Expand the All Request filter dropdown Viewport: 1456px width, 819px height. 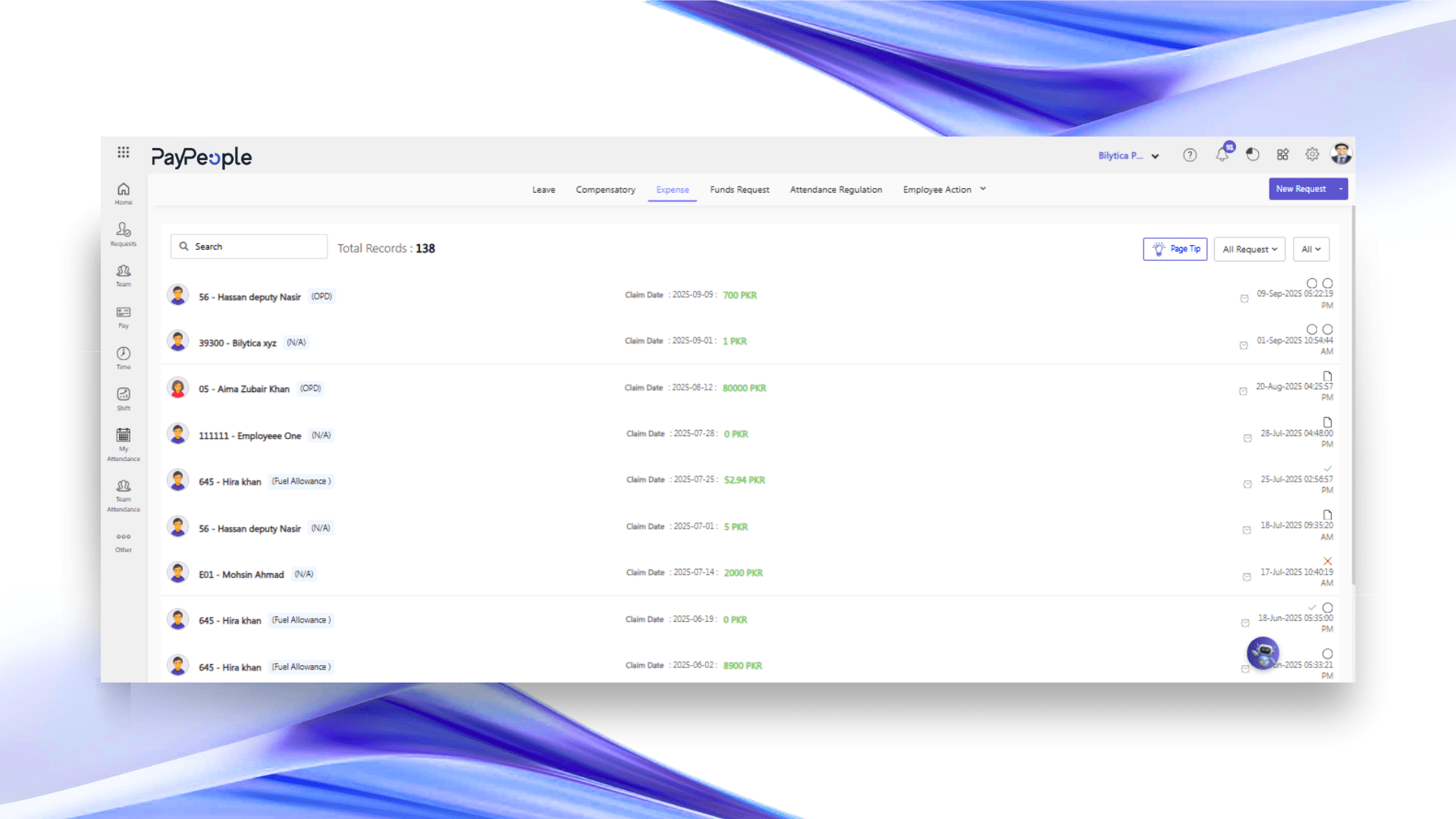pyautogui.click(x=1249, y=249)
